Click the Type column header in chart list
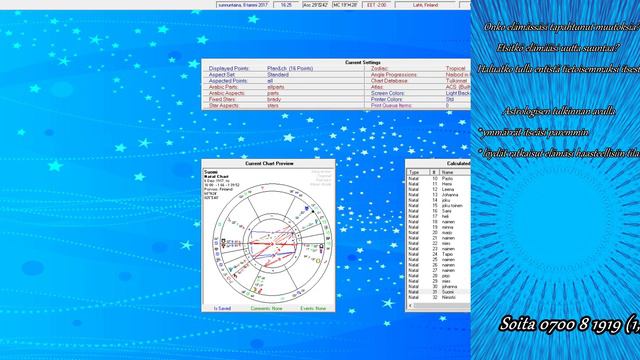This screenshot has width=640, height=360. (418, 172)
